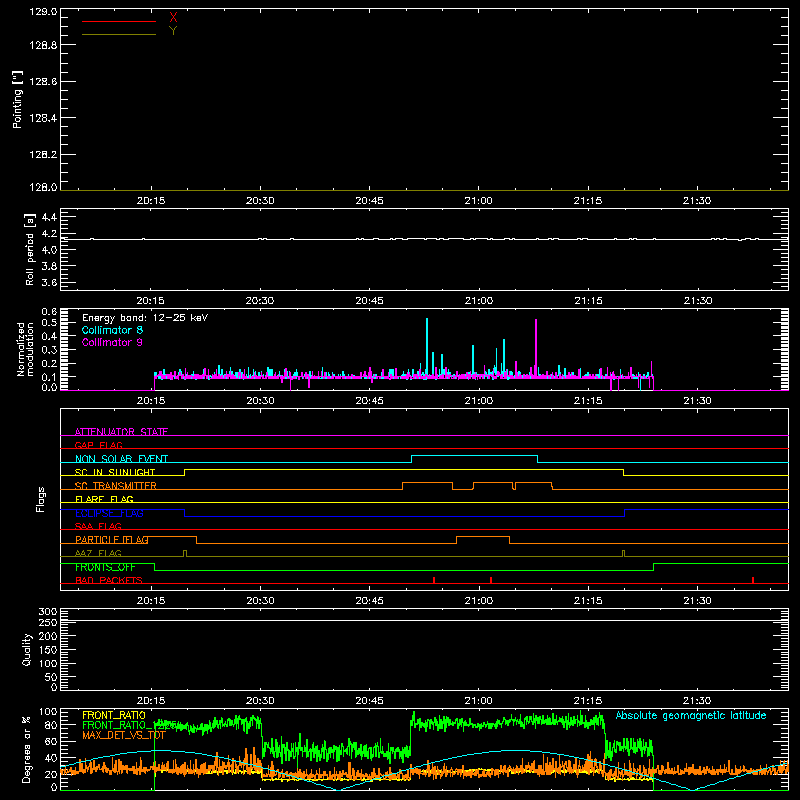Click the 'Degrees or %' axis title
The image size is (800, 800).
[27, 749]
